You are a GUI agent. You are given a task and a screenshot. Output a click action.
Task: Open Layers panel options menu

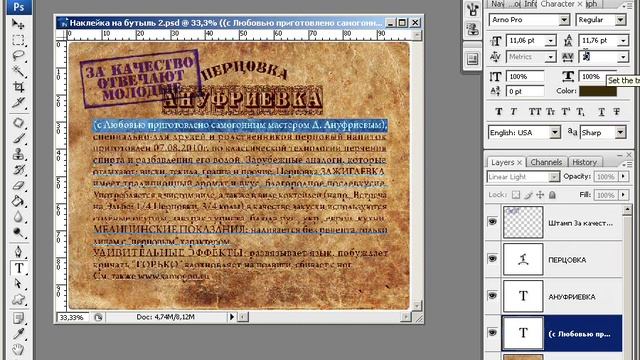pos(627,164)
